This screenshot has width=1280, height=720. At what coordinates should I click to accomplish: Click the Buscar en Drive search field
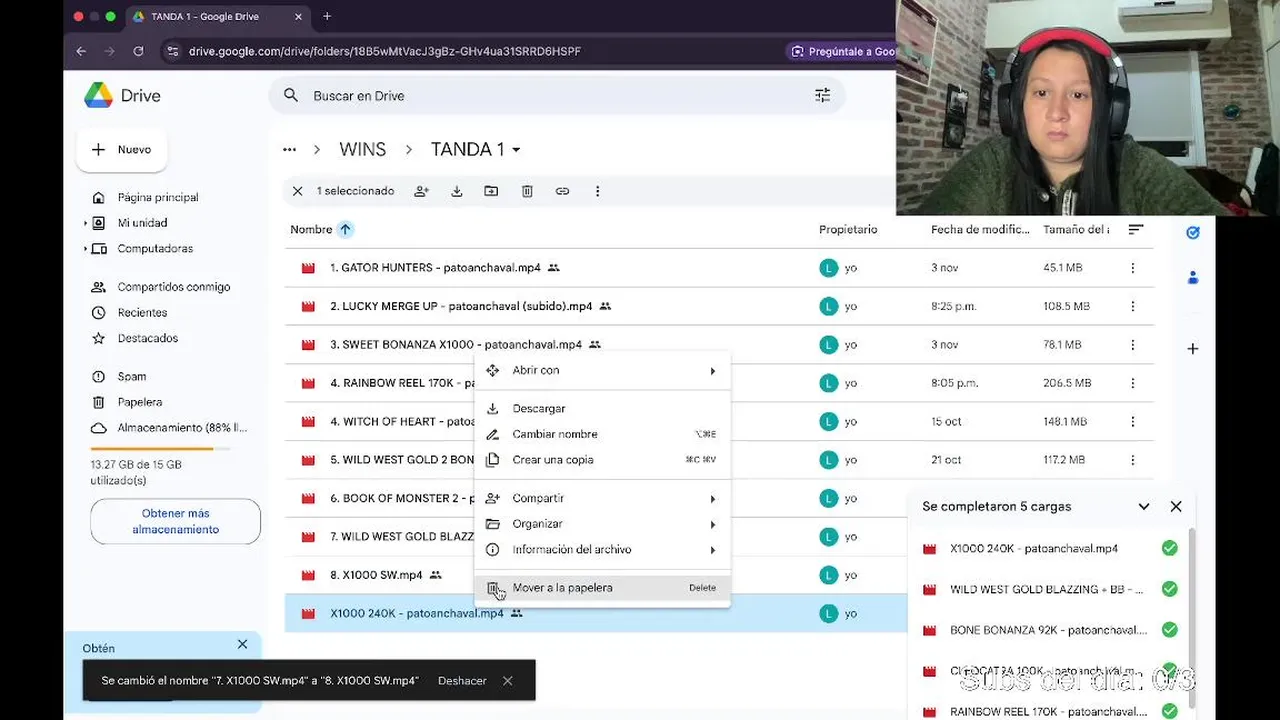pyautogui.click(x=556, y=96)
